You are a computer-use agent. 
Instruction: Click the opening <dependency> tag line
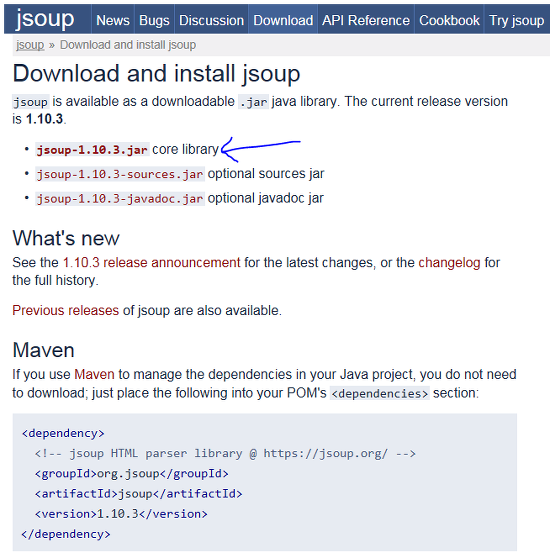tap(63, 433)
